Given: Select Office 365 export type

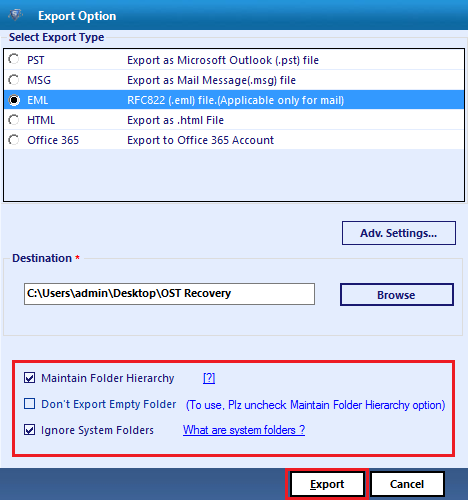Looking at the screenshot, I should [x=14, y=140].
